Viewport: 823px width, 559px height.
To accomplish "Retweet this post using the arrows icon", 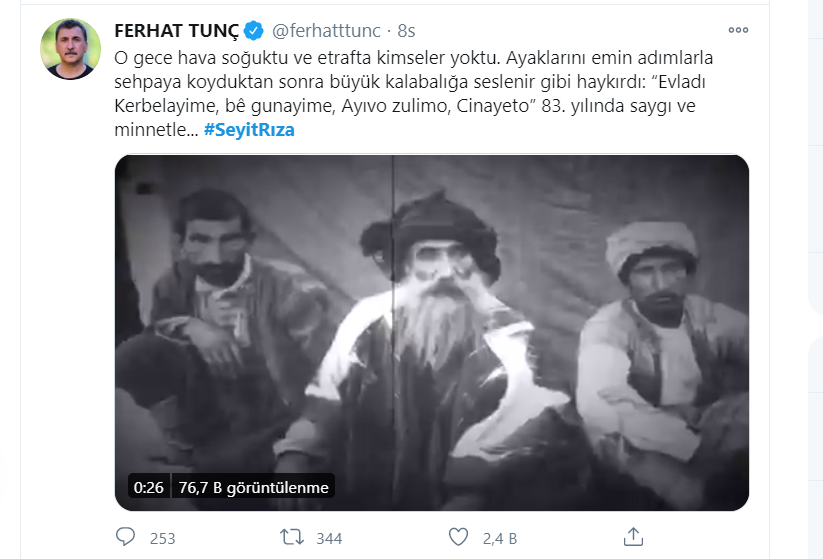I will [292, 537].
